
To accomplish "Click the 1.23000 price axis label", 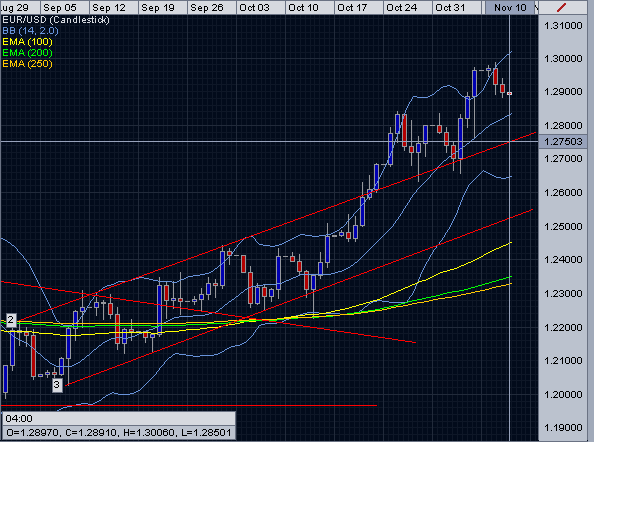I will pyautogui.click(x=563, y=294).
